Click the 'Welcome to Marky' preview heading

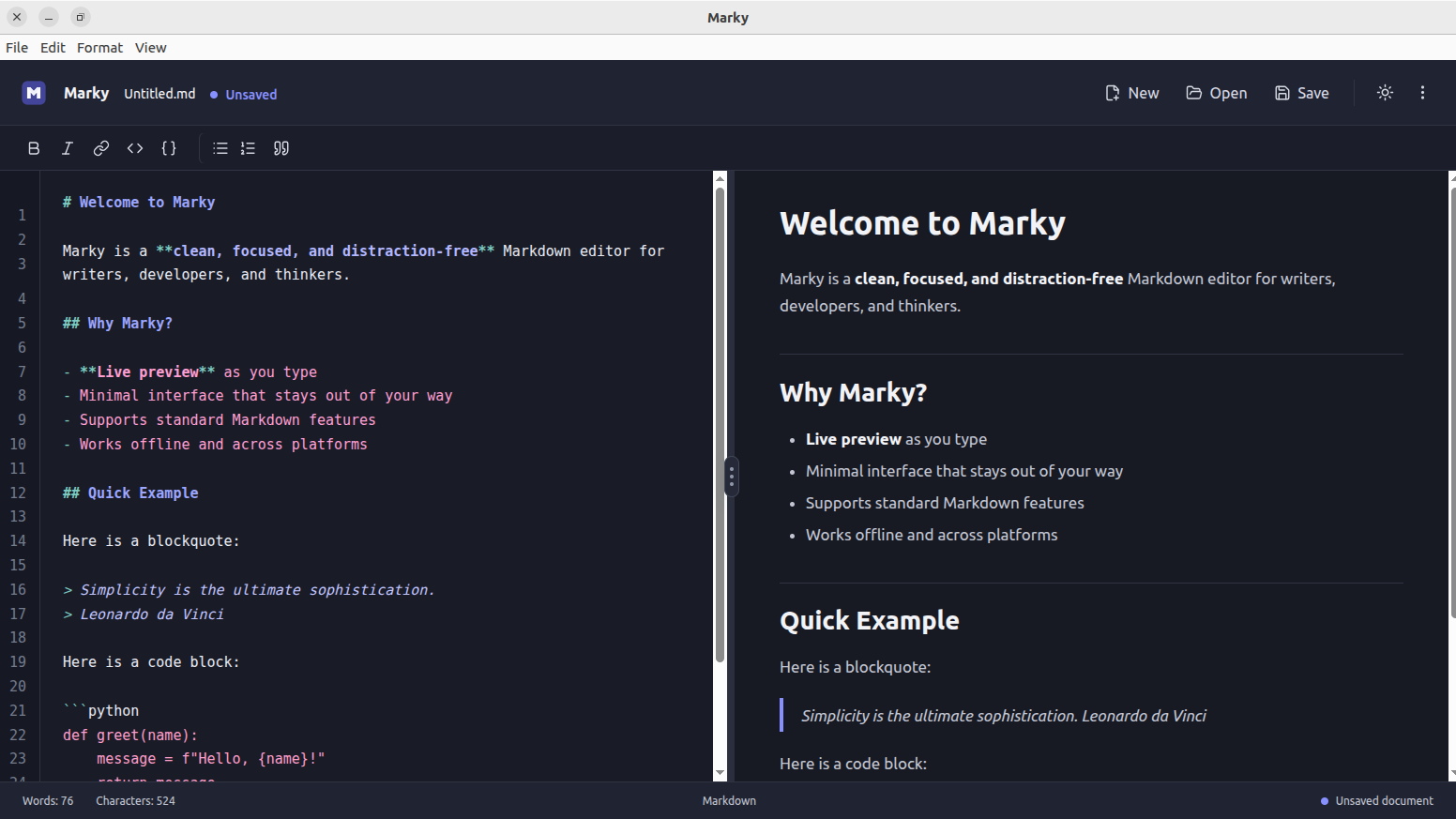coord(922,223)
